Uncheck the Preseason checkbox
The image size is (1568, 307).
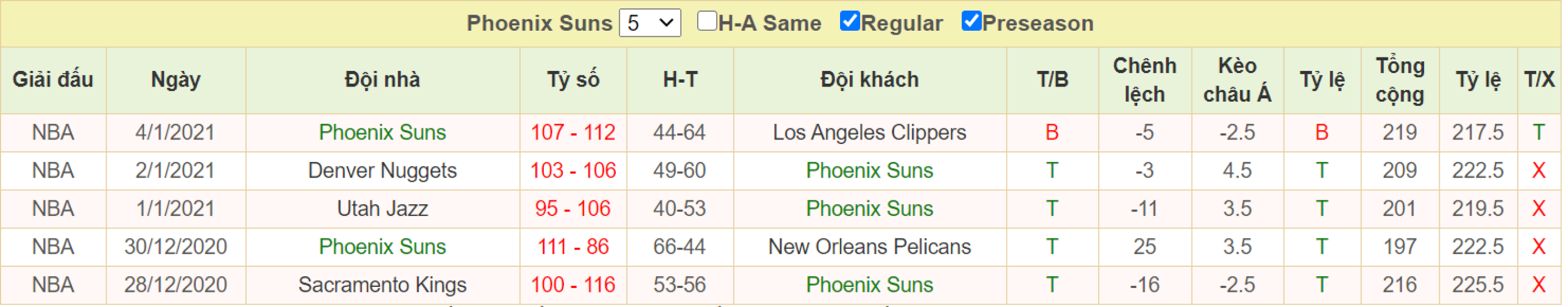(971, 21)
